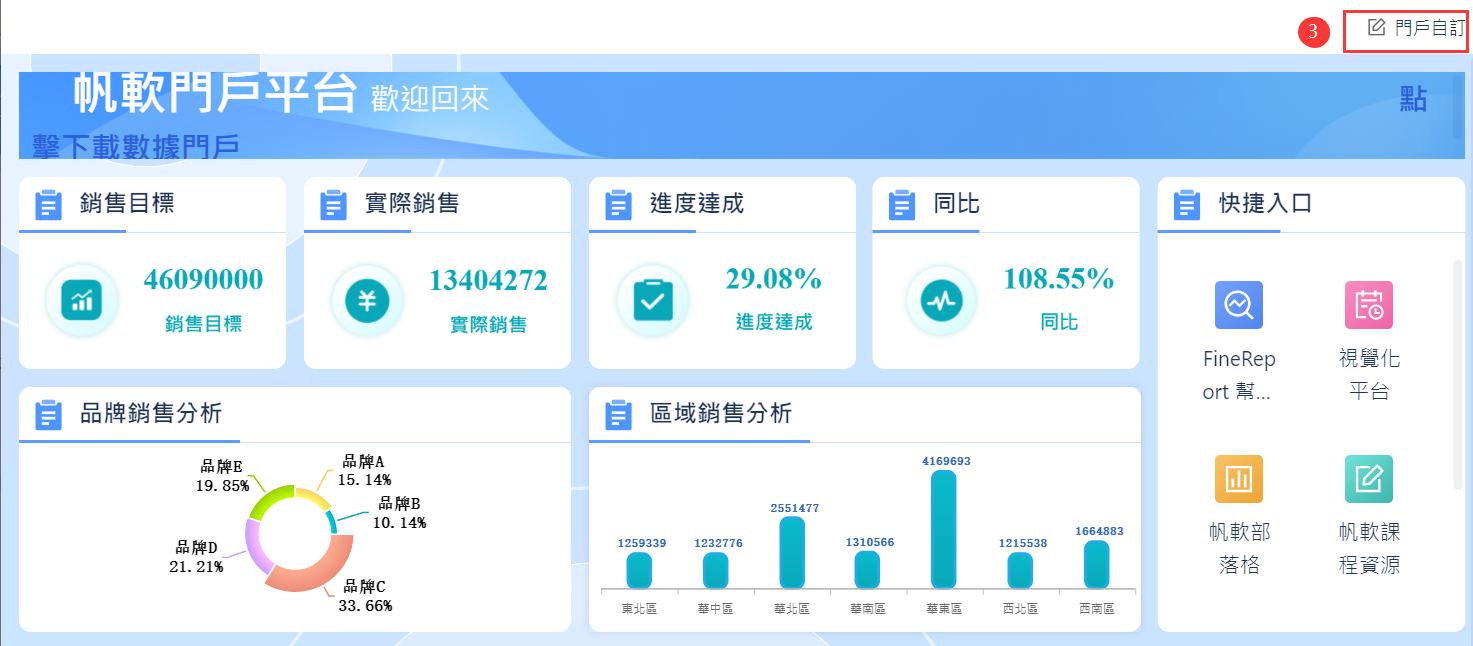Click the 華東區 axis label
The image size is (1473, 646).
click(943, 608)
